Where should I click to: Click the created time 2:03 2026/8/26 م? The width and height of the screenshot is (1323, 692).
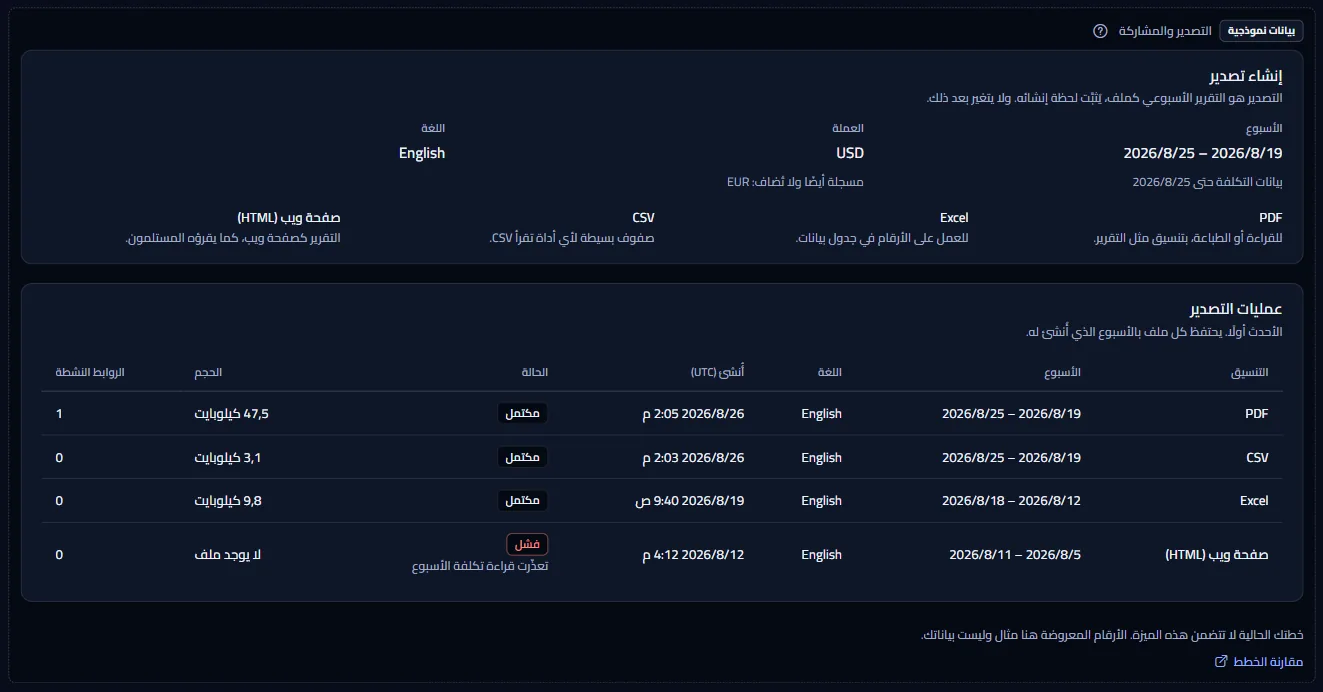coord(693,458)
